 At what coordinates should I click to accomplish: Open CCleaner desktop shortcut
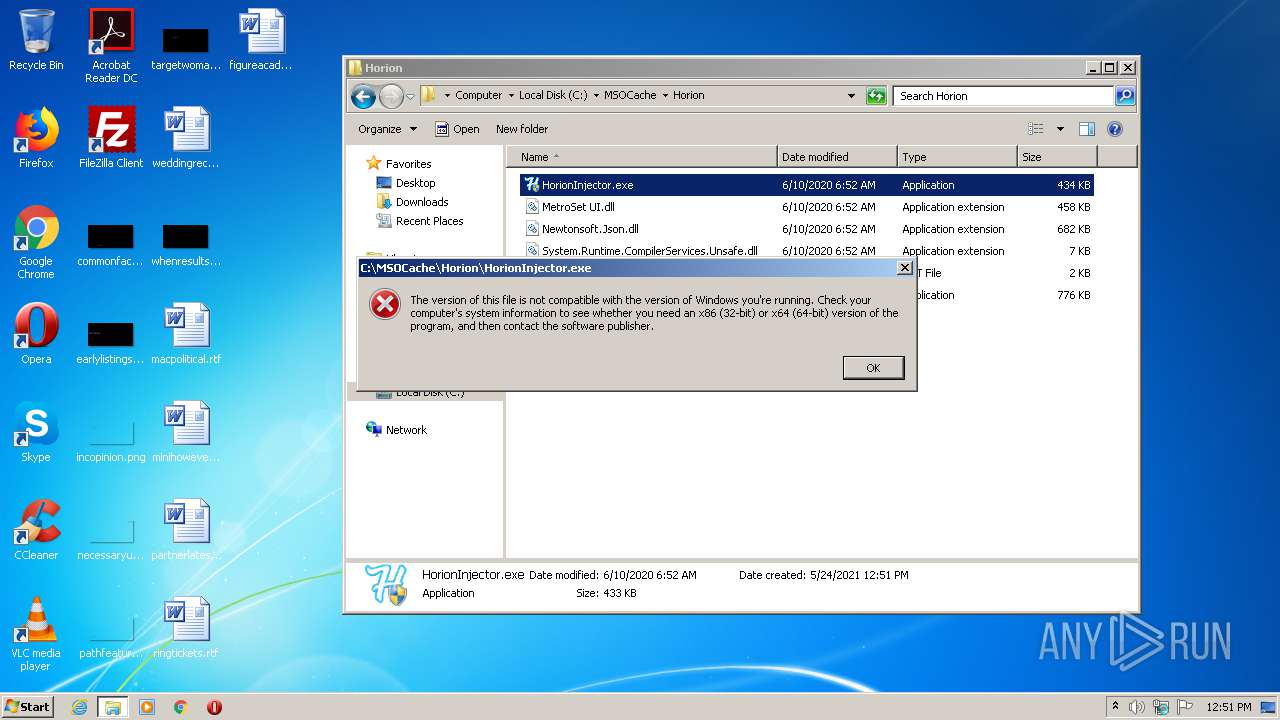[36, 530]
